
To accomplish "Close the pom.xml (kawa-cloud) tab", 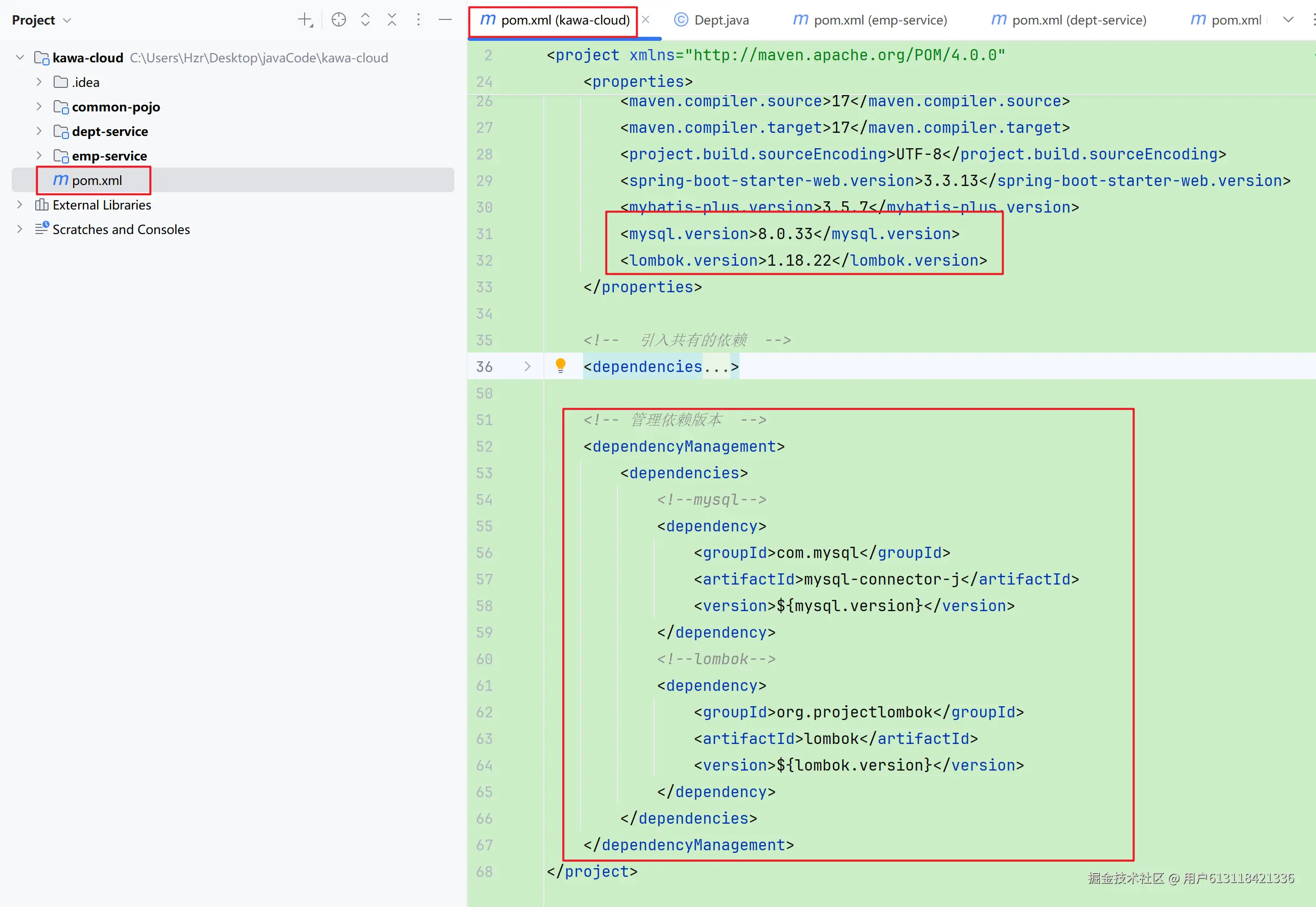I will point(646,20).
